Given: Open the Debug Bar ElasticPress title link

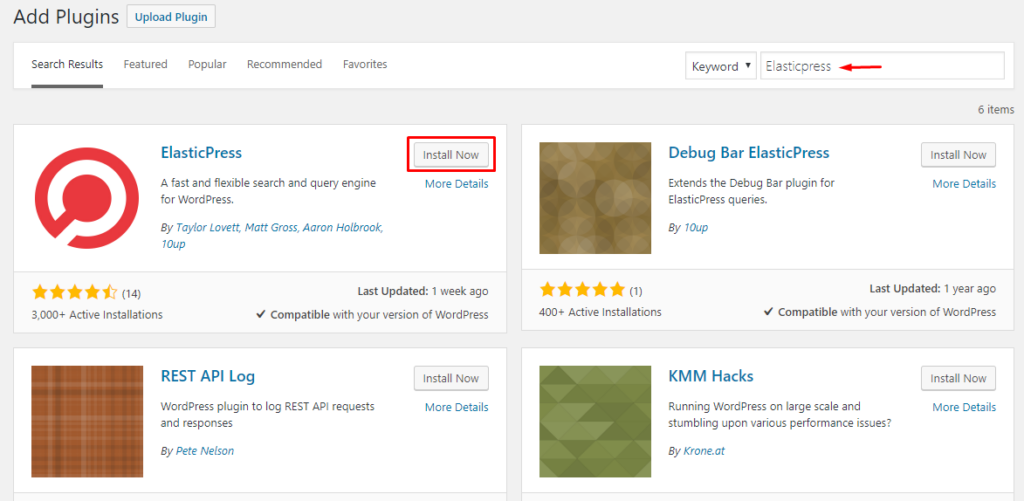Looking at the screenshot, I should [748, 153].
